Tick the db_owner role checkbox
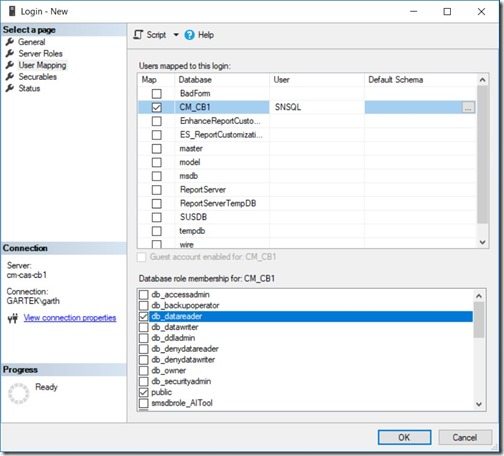Image resolution: width=504 pixels, height=456 pixels. pos(144,370)
